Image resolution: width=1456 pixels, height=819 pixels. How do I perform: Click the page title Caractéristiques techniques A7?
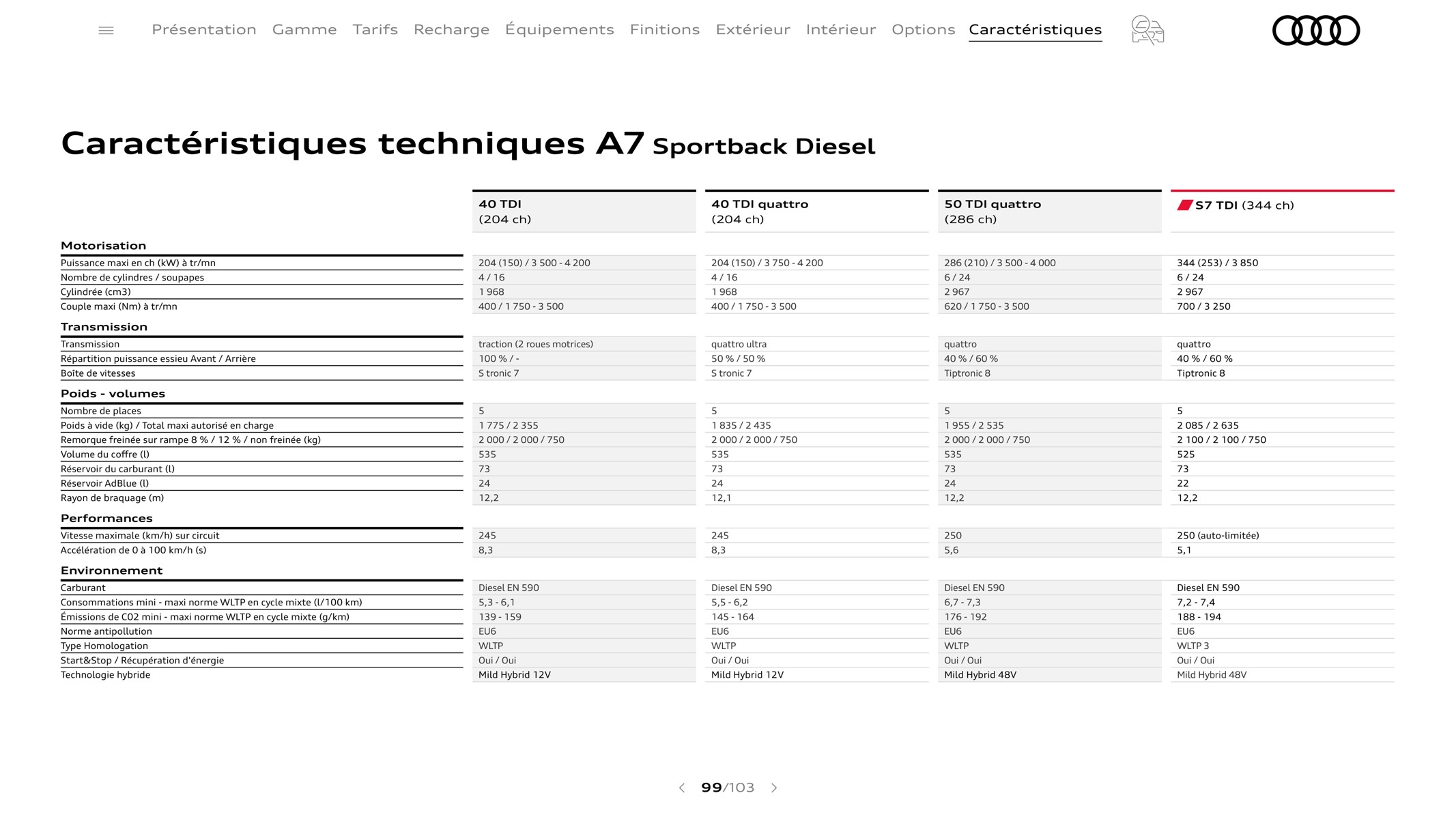tap(352, 144)
